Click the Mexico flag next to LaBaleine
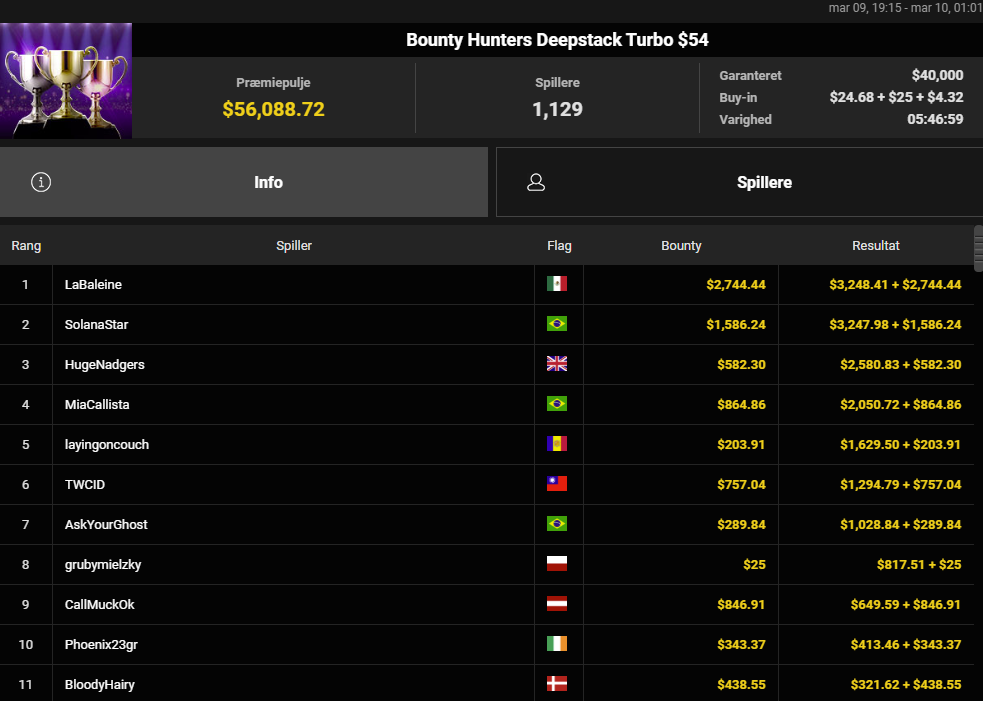The image size is (983, 701). (x=557, y=284)
